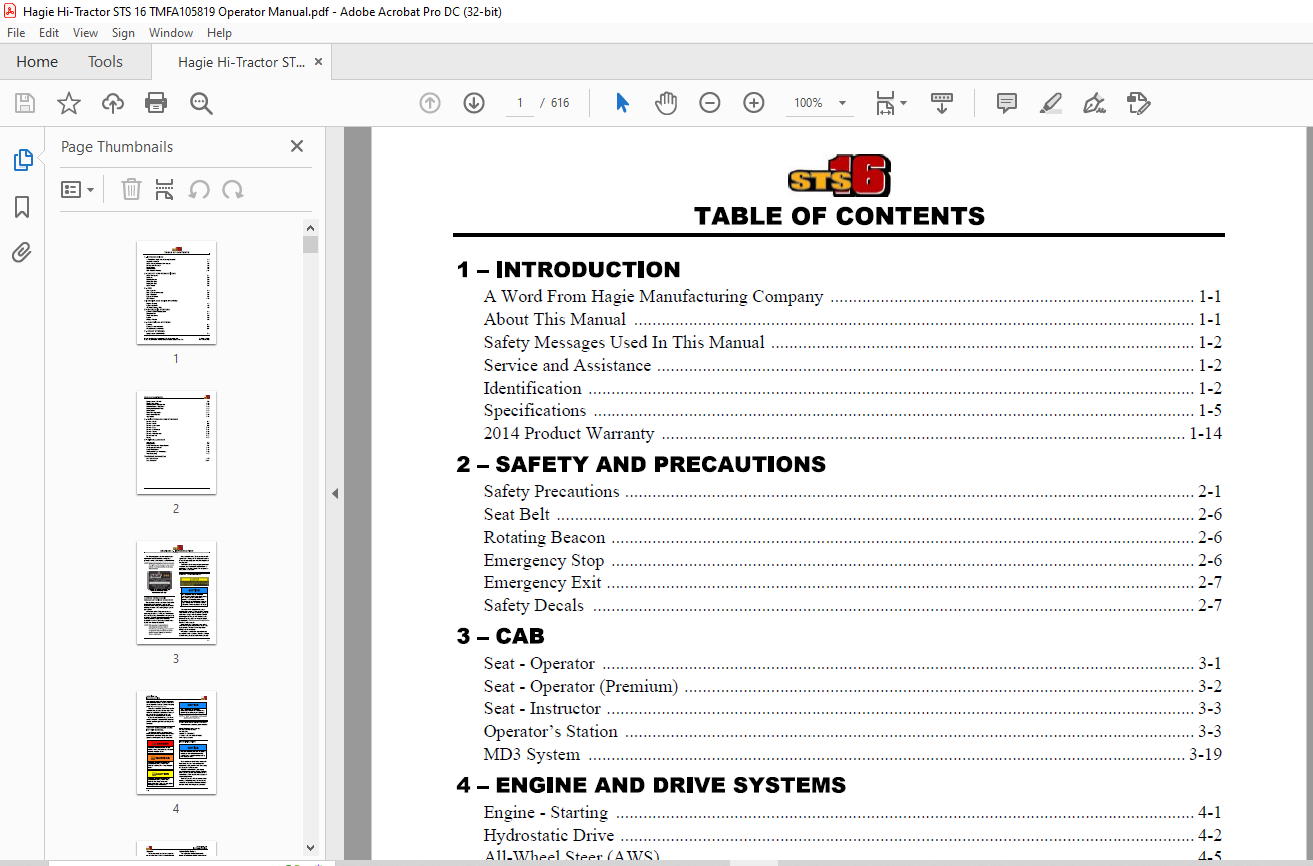
Task: Open the Edit menu
Action: 49,33
